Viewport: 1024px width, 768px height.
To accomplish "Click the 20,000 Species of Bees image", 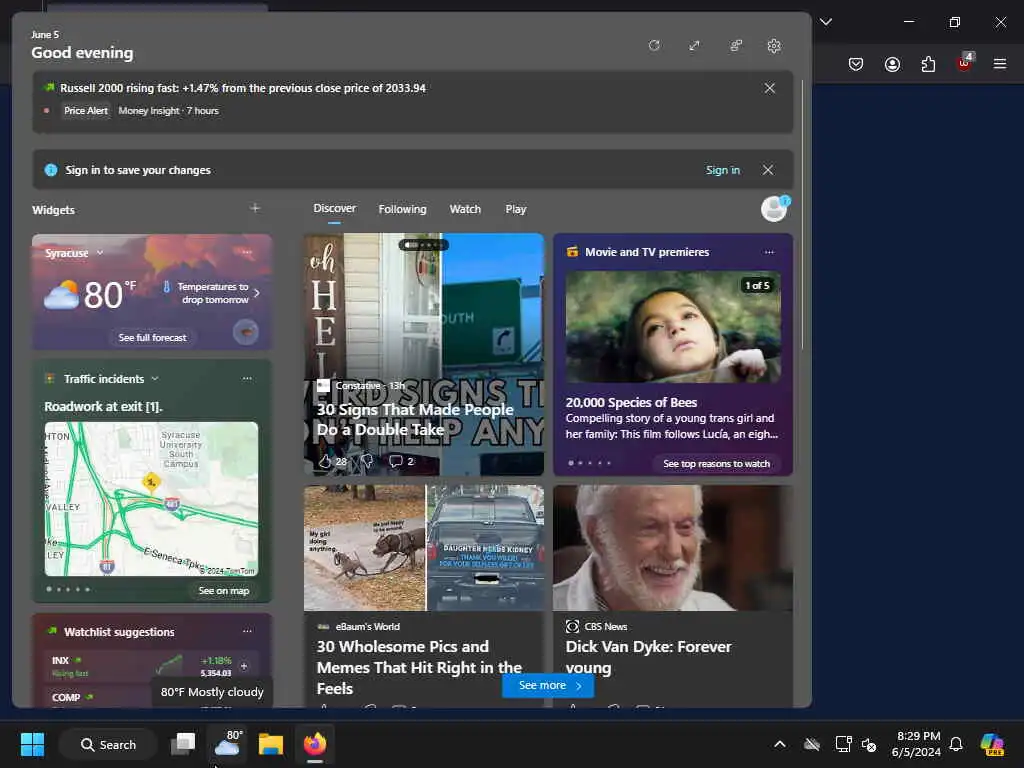I will pyautogui.click(x=673, y=327).
